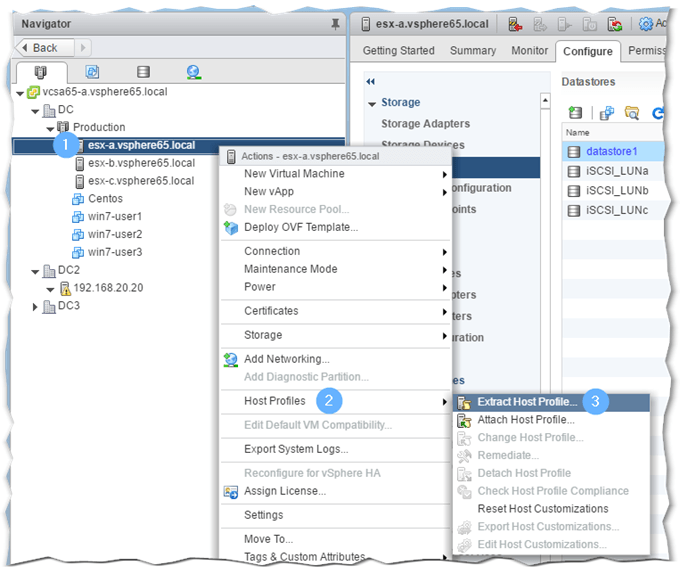The image size is (680, 574).
Task: Open Storage submenu in context menu
Action: (x=336, y=335)
